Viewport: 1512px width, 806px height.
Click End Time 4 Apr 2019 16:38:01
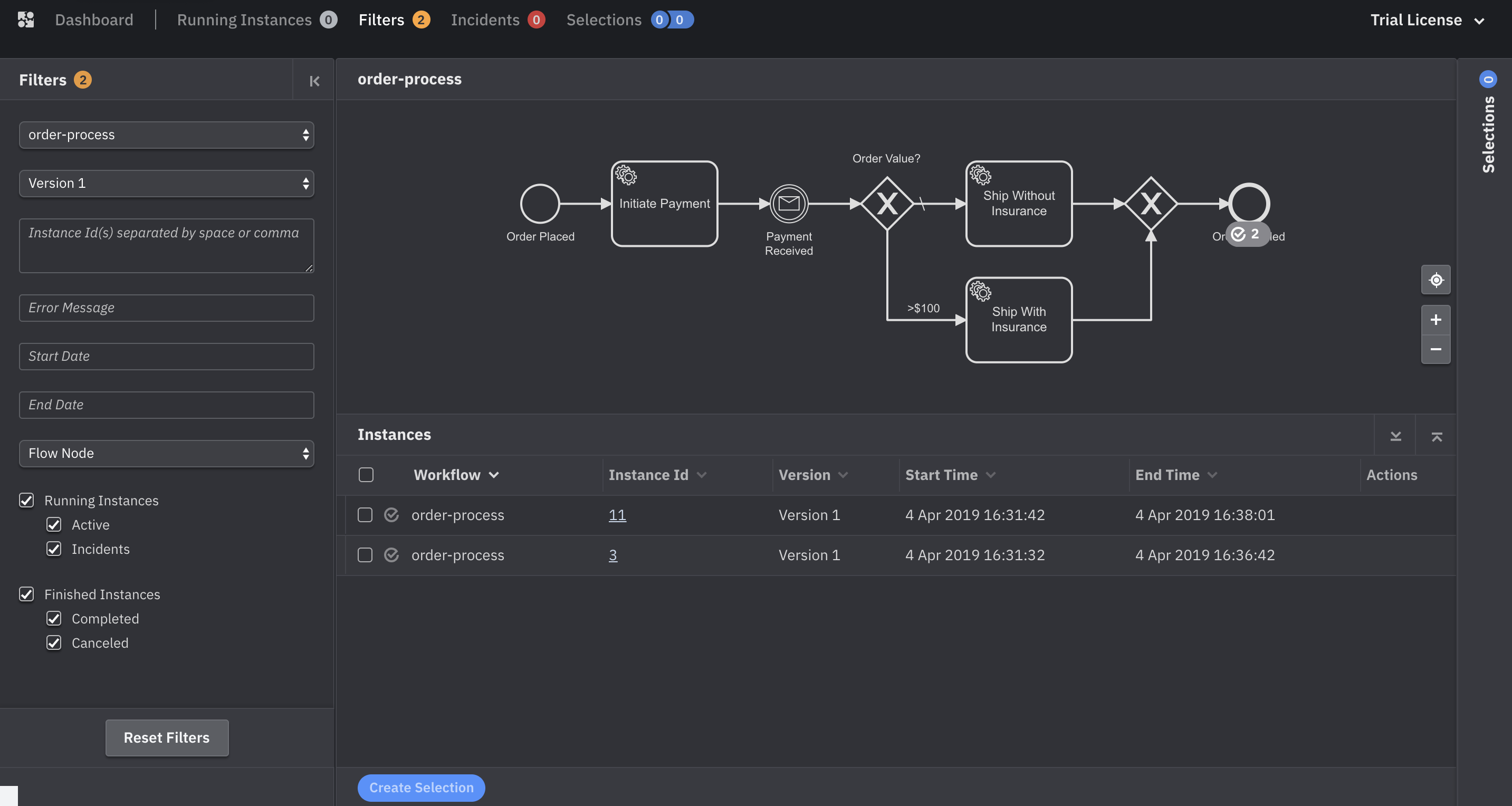point(1204,515)
